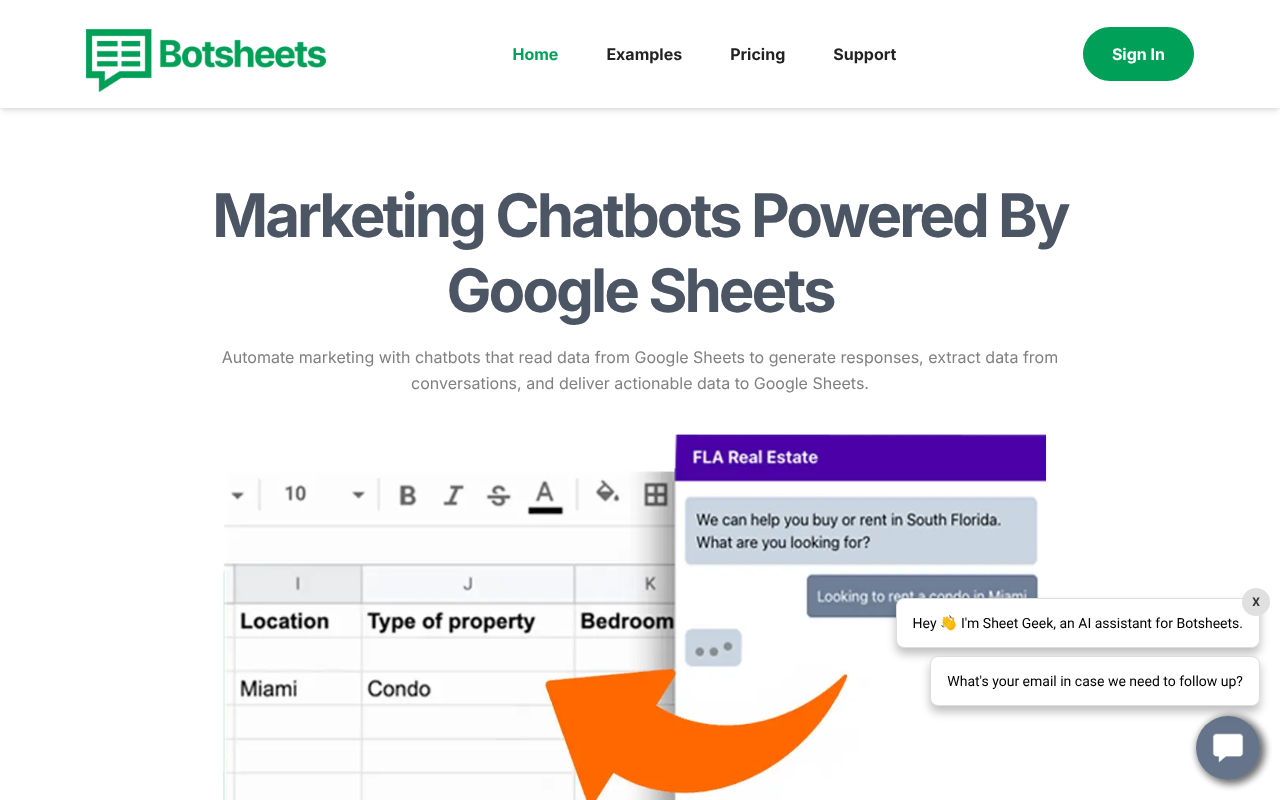Open the font size dropdown next to 10
The image size is (1280, 800).
click(x=358, y=494)
